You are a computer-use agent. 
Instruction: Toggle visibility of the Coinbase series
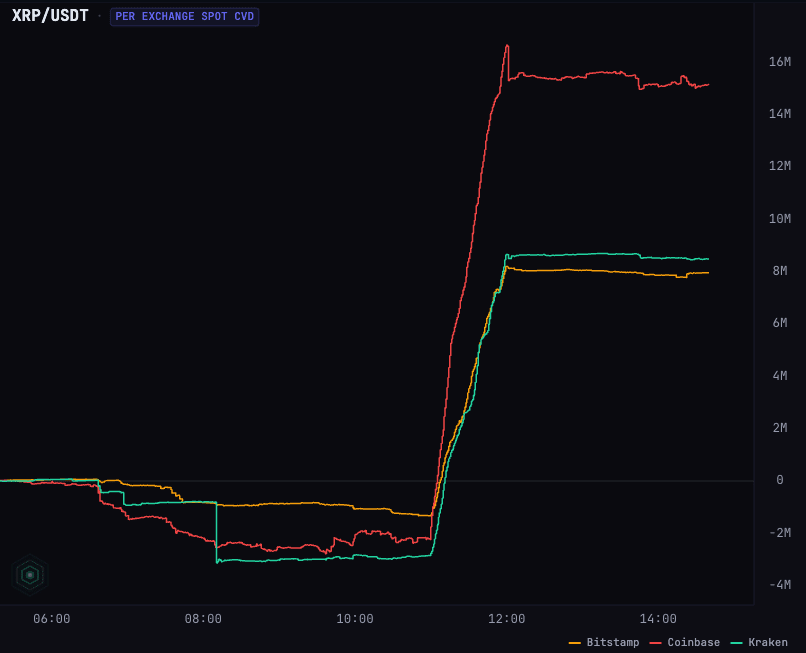click(692, 642)
